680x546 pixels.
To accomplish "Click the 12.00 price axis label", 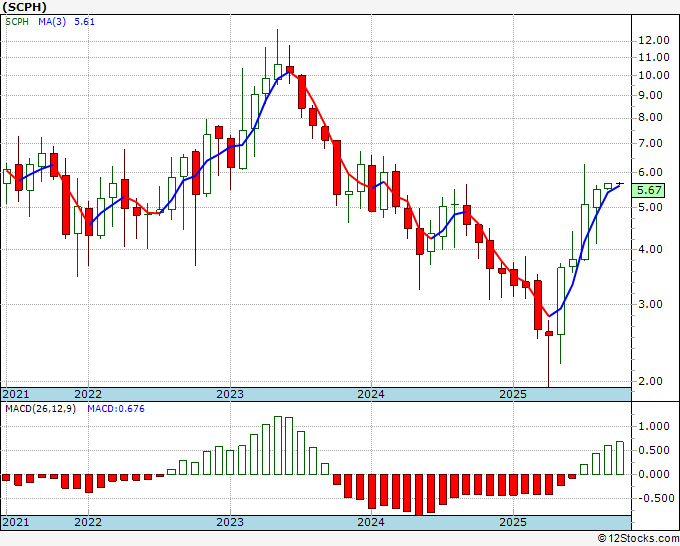I will [654, 40].
